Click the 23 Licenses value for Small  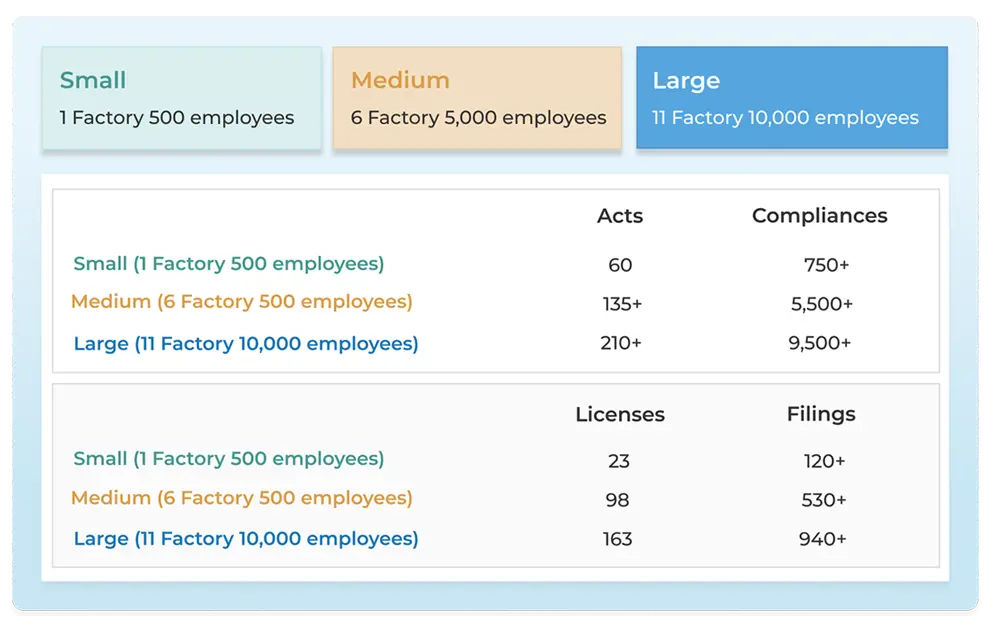620,460
